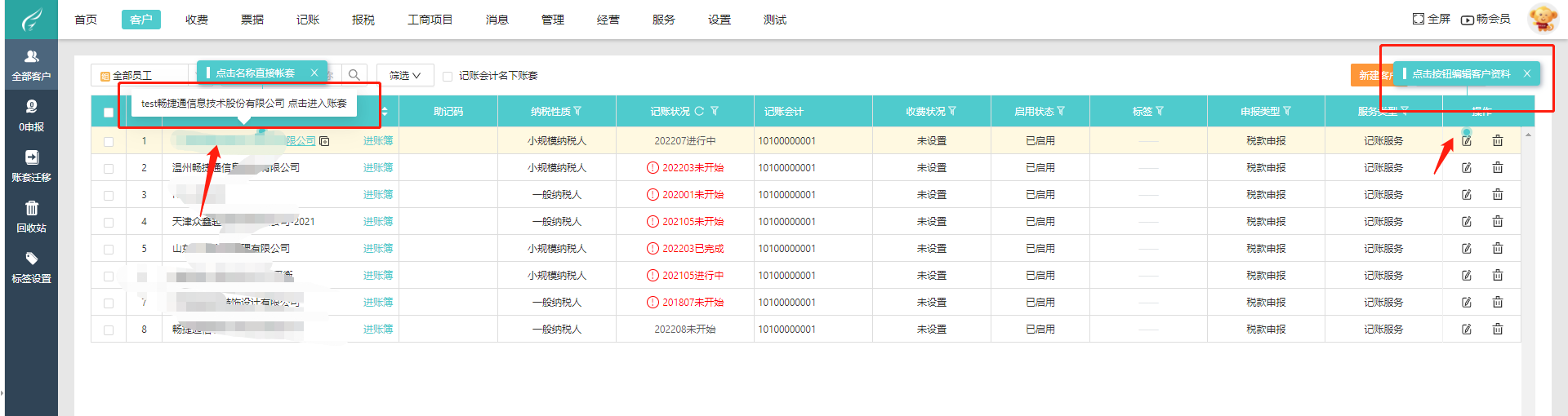Edit customer info for row 4
The image size is (1568, 416).
[x=1466, y=222]
